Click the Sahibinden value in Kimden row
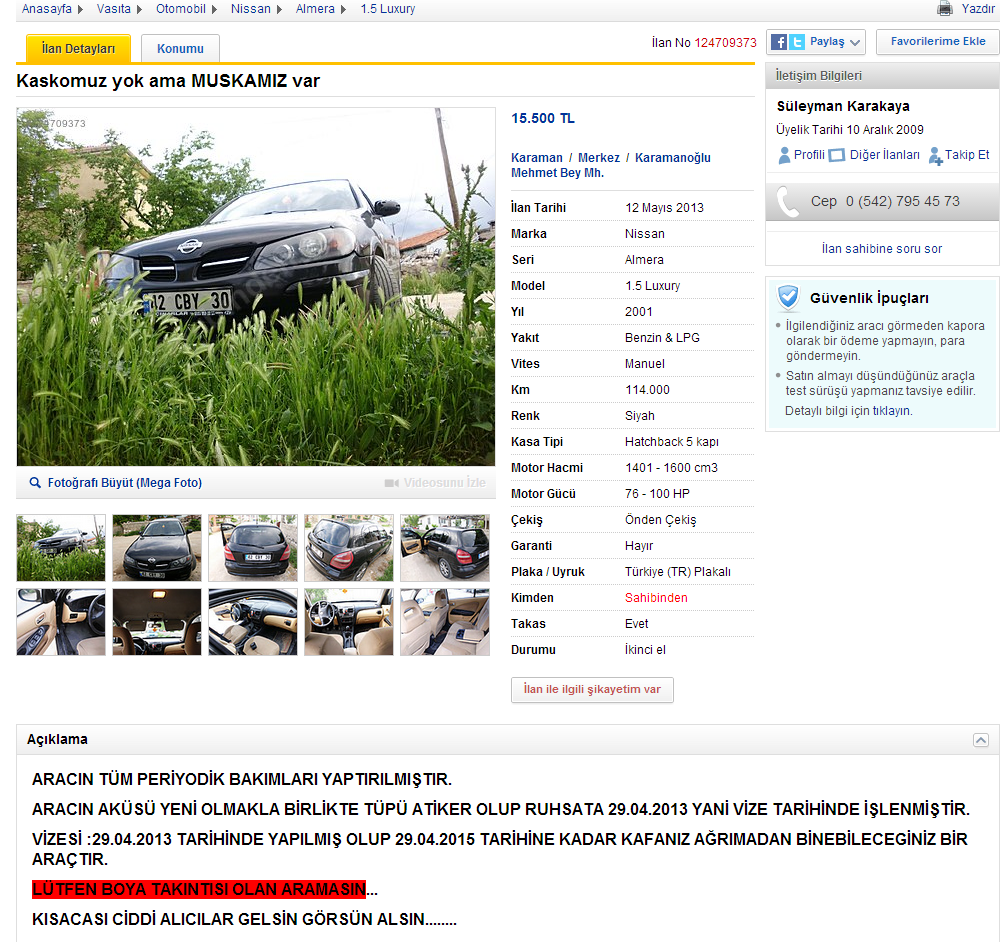This screenshot has width=1005, height=942. click(656, 598)
